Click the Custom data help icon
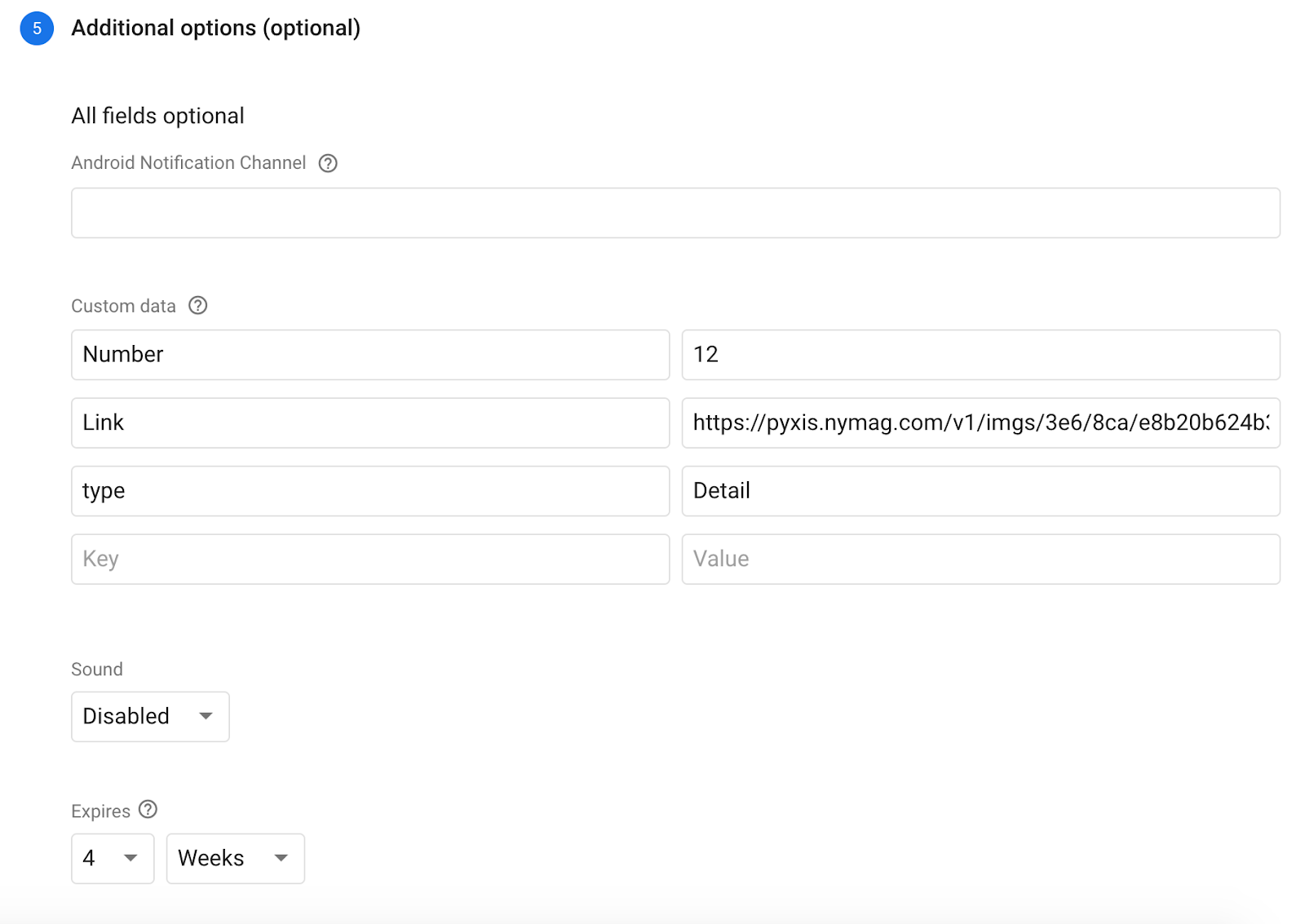The image size is (1305, 924). click(x=197, y=306)
